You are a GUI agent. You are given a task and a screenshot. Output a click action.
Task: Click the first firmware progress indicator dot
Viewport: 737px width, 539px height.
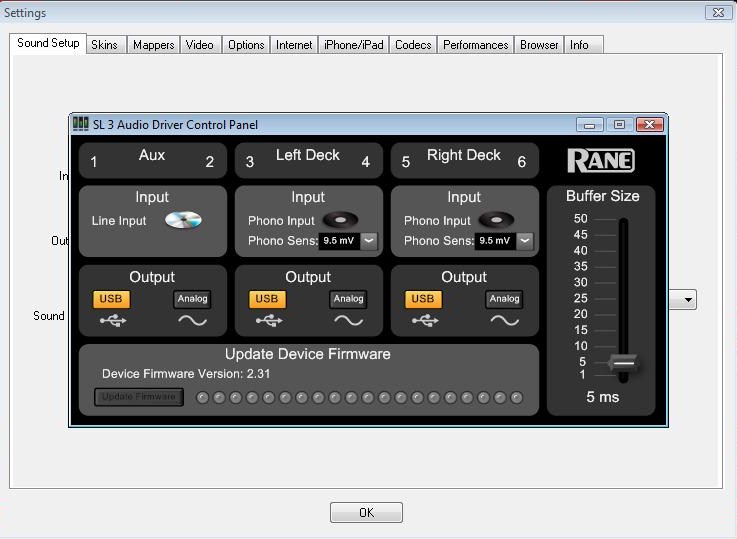click(203, 398)
